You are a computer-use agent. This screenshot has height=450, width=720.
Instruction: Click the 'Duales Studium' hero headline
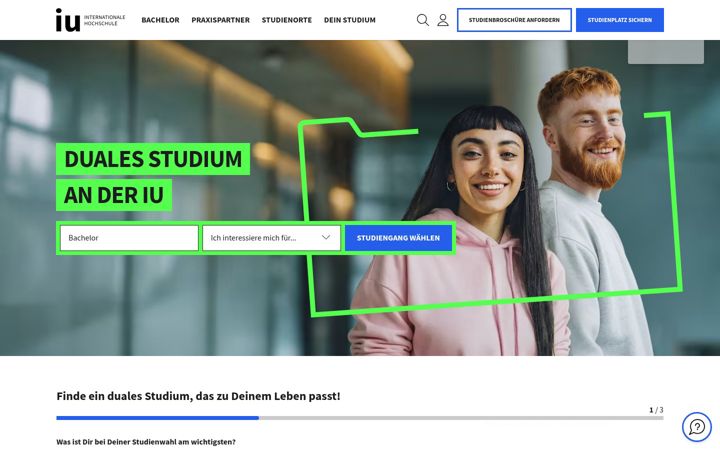coord(153,159)
